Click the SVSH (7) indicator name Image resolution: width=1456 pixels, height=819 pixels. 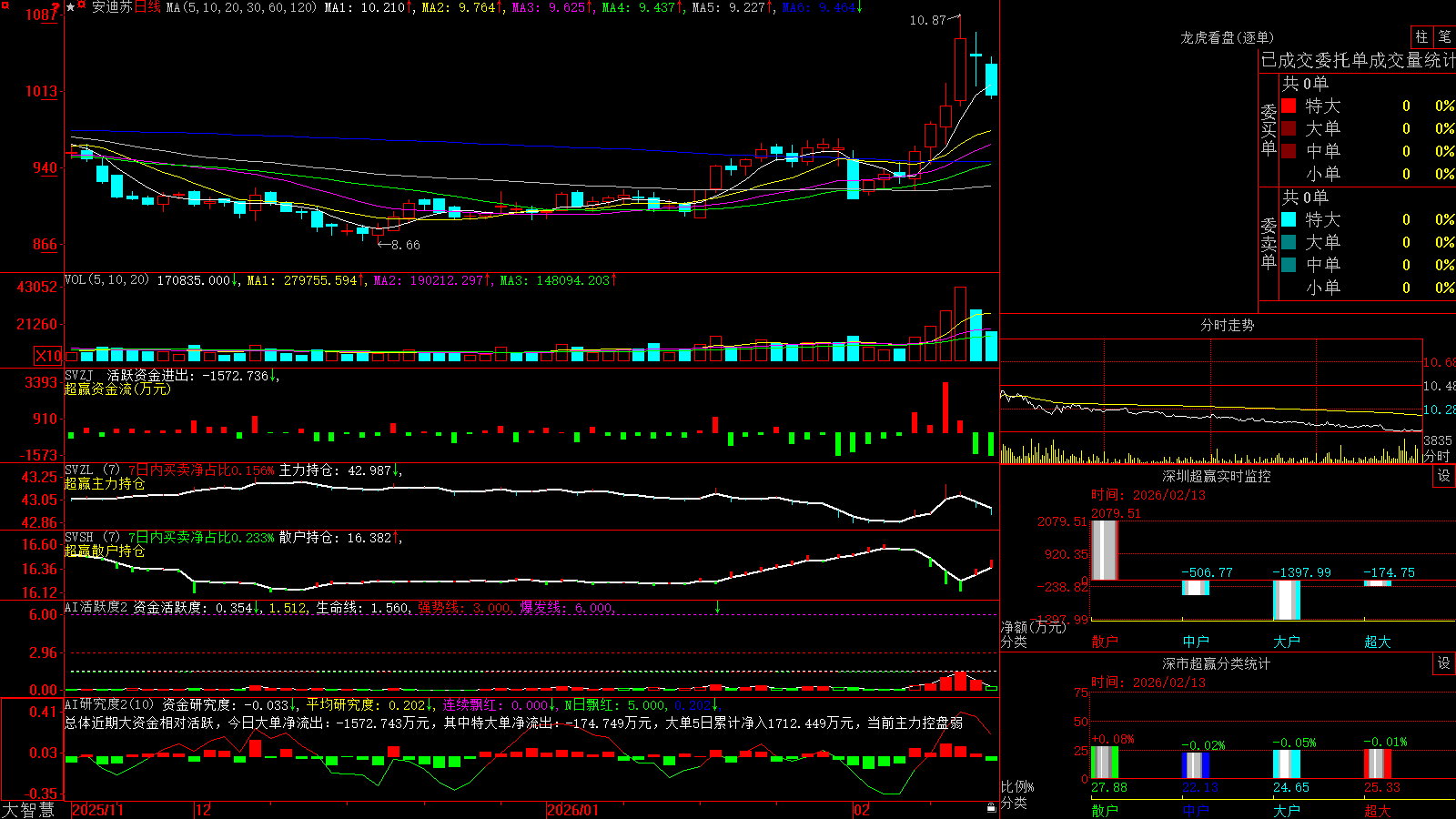[x=92, y=538]
